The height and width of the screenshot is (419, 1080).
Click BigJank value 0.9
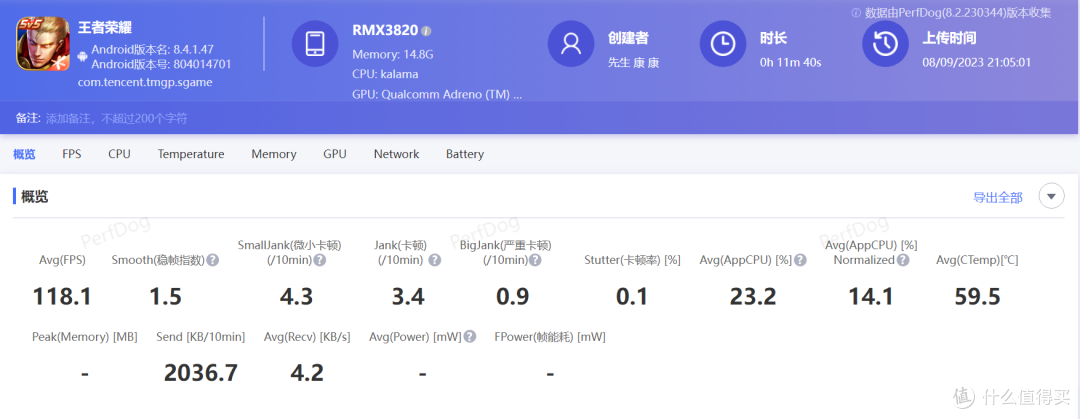pos(512,297)
